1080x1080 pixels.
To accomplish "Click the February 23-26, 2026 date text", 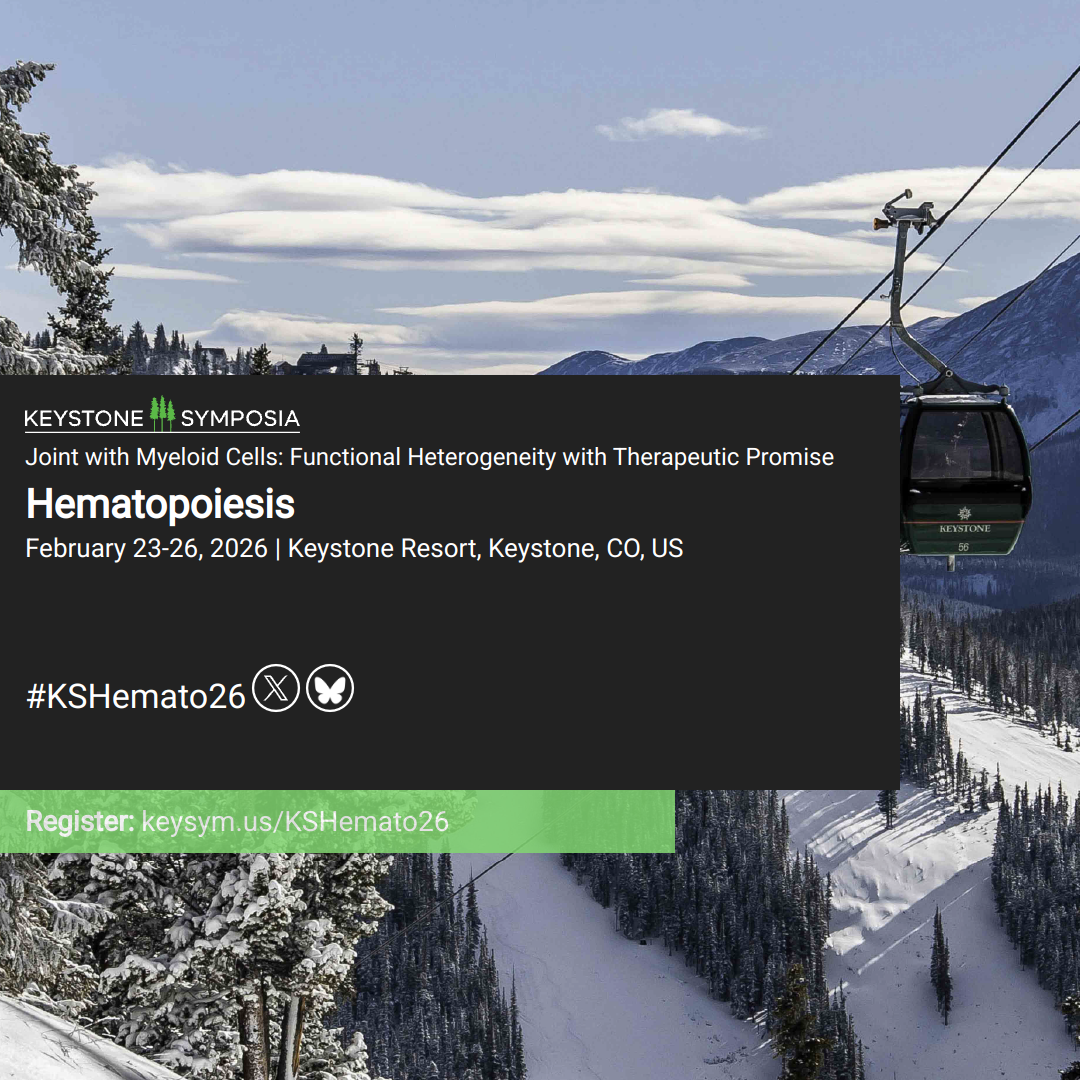I will click(147, 548).
